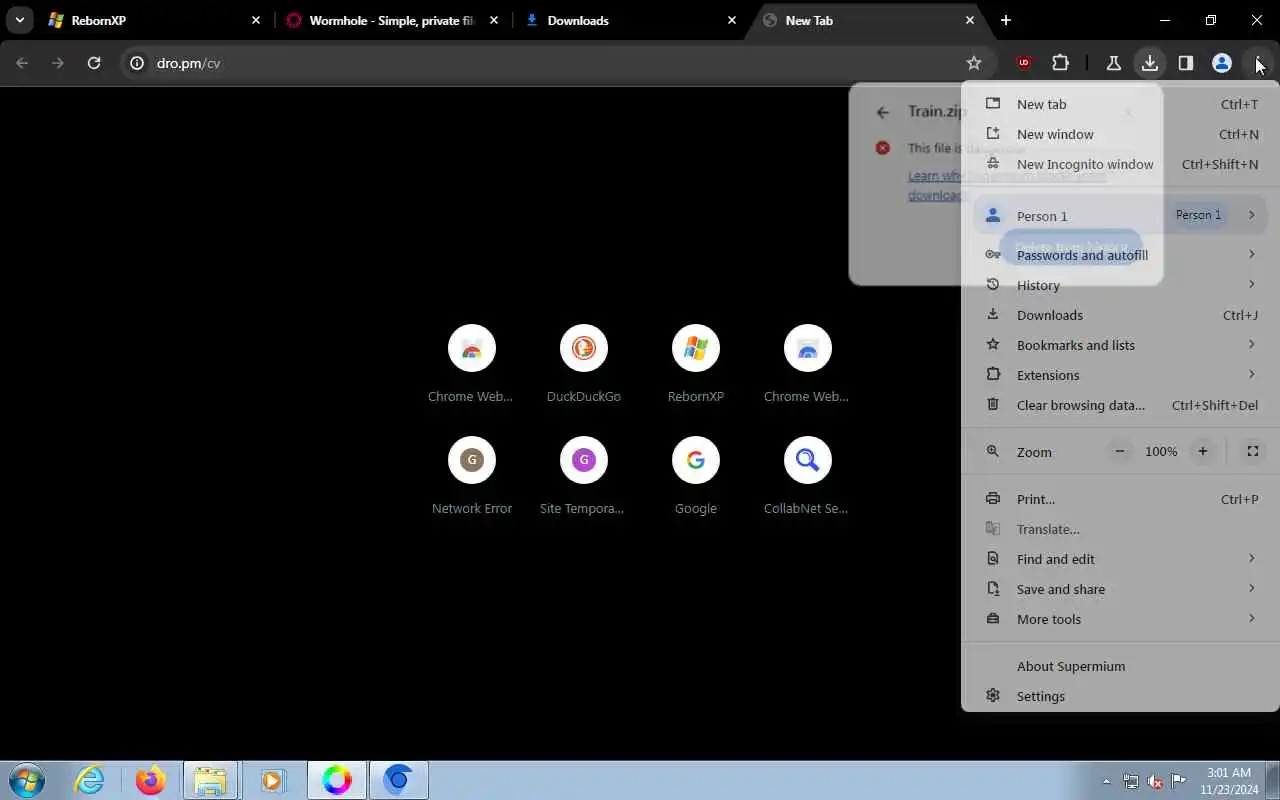
Task: Close the Wormhole tab
Action: pos(494,20)
